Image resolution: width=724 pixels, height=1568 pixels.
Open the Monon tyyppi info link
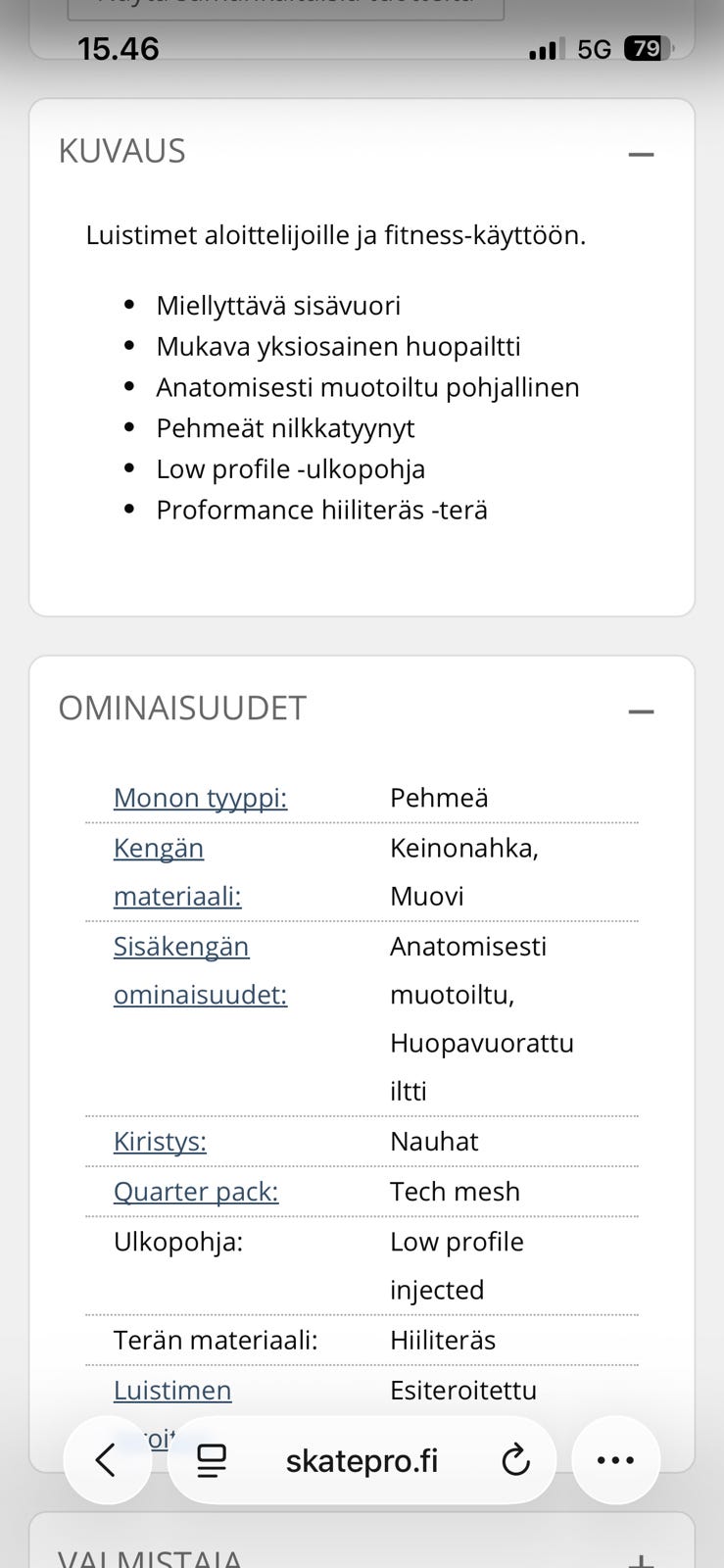point(199,798)
